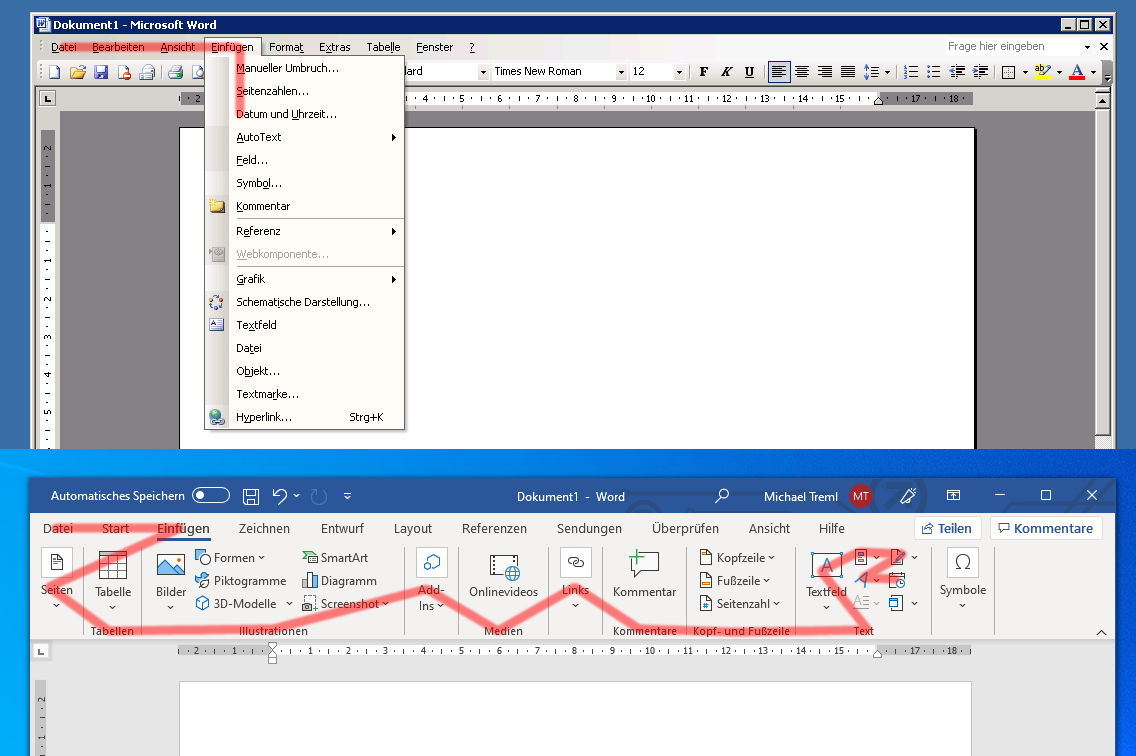Click the Kommentare button at the ribbon's right

(x=1046, y=528)
